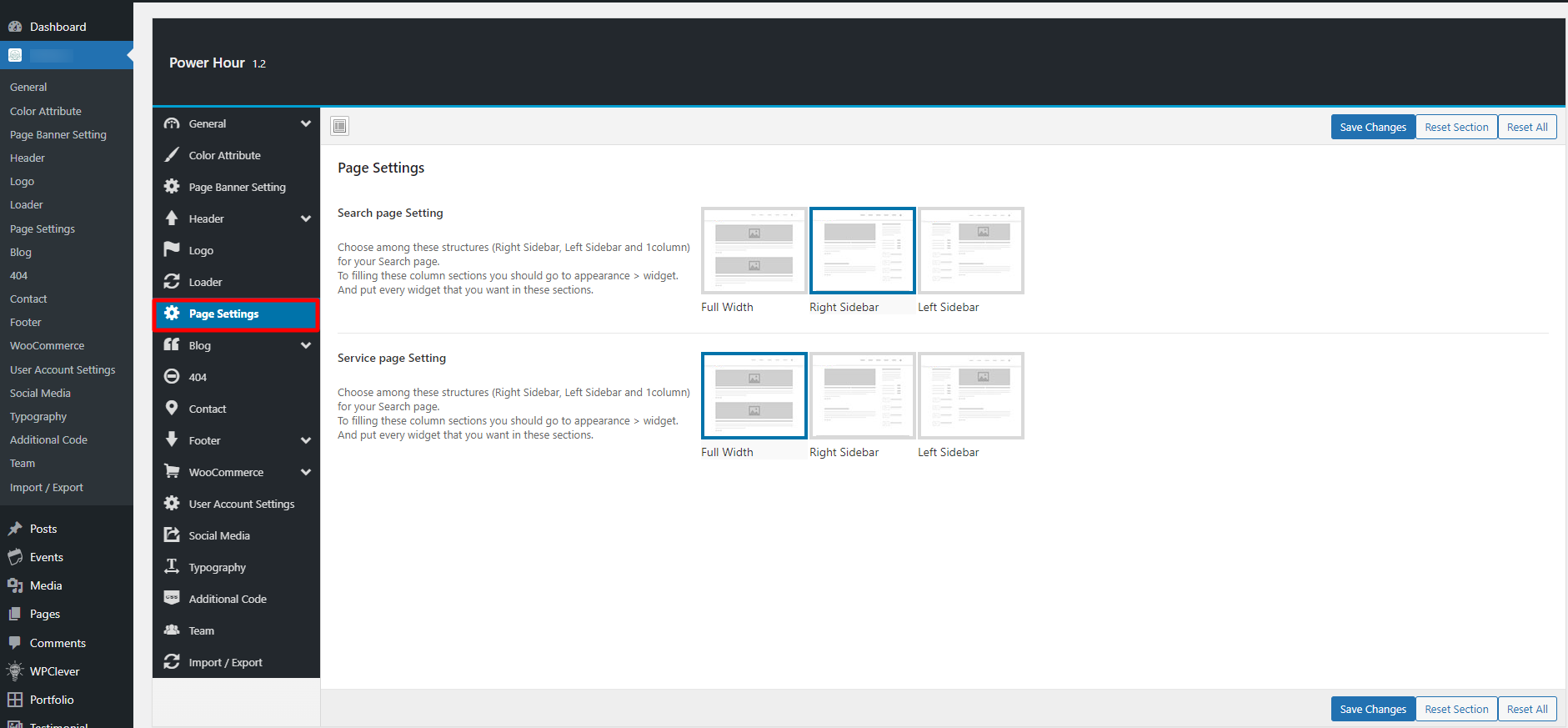Click the Page Settings heading text
The width and height of the screenshot is (1568, 728).
click(381, 168)
